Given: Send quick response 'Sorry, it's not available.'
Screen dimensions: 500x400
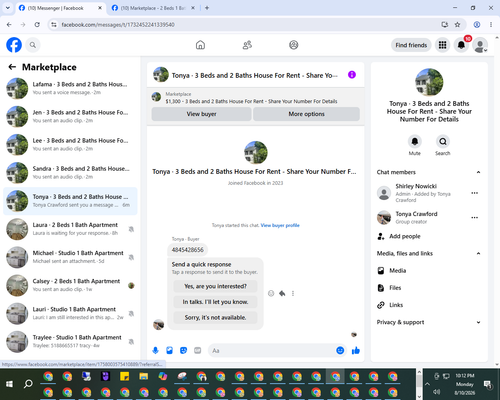Looking at the screenshot, I should pos(215,318).
